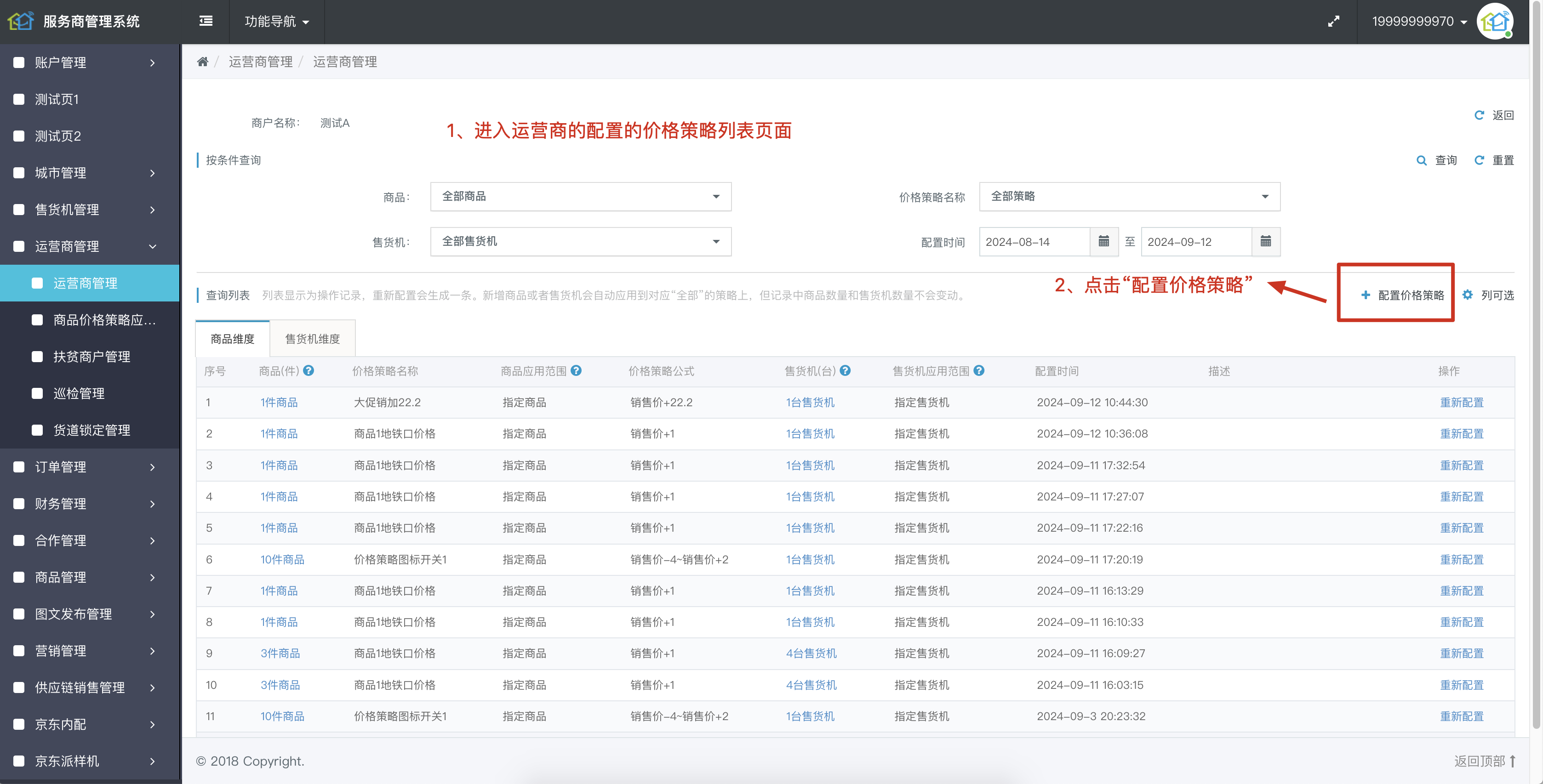The height and width of the screenshot is (784, 1543).
Task: Click help icon next to 商品(件) header
Action: click(309, 371)
